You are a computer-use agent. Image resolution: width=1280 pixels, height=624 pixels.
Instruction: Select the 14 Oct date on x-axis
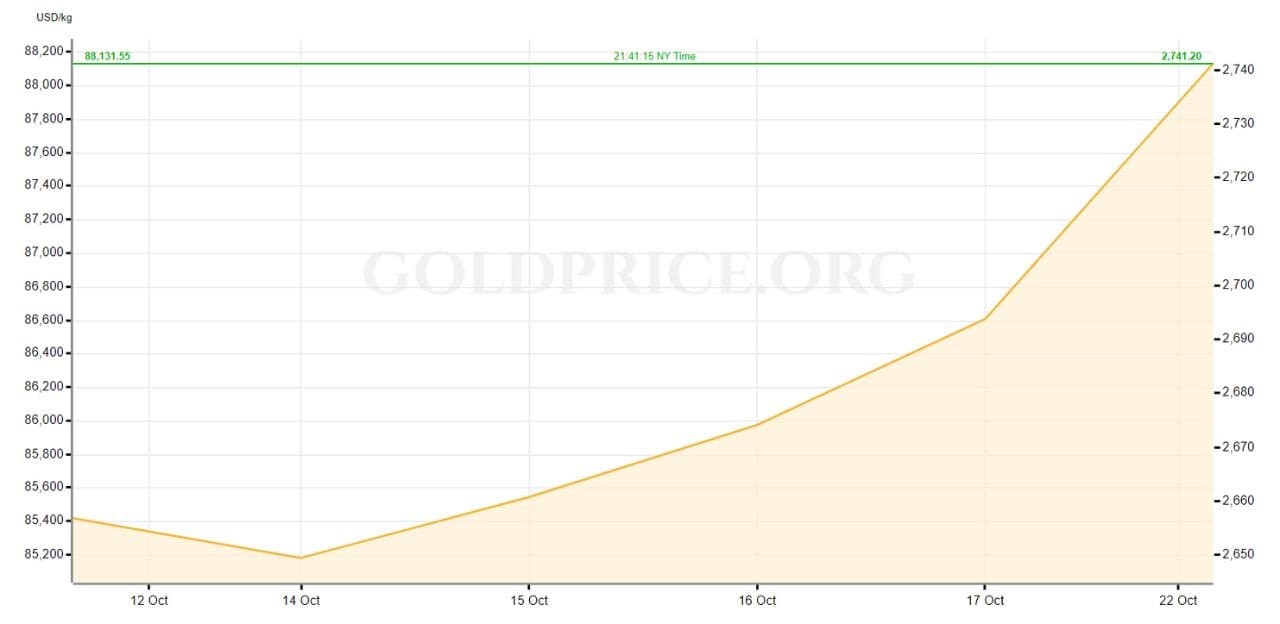(301, 600)
